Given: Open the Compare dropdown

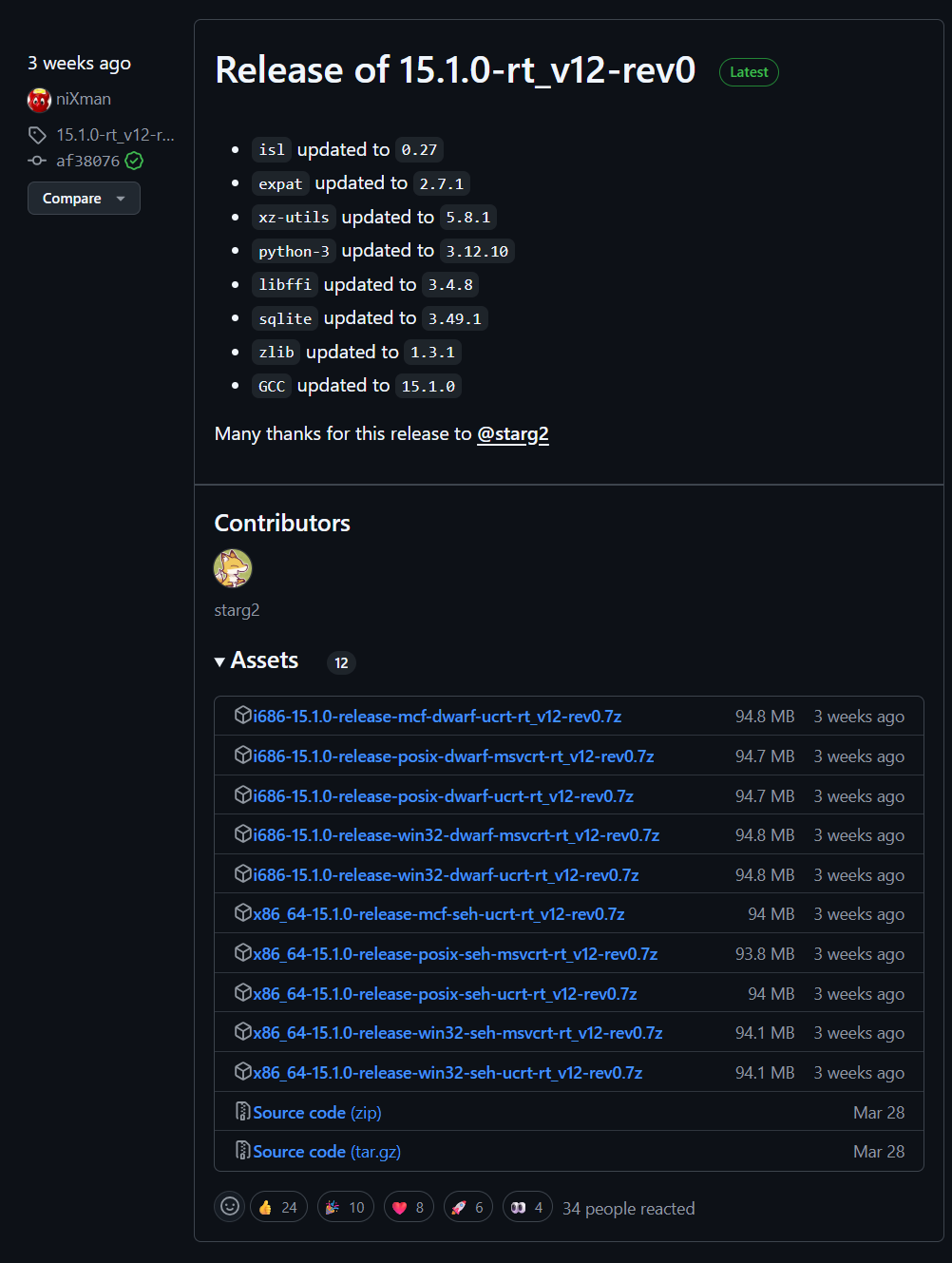Looking at the screenshot, I should tap(84, 198).
